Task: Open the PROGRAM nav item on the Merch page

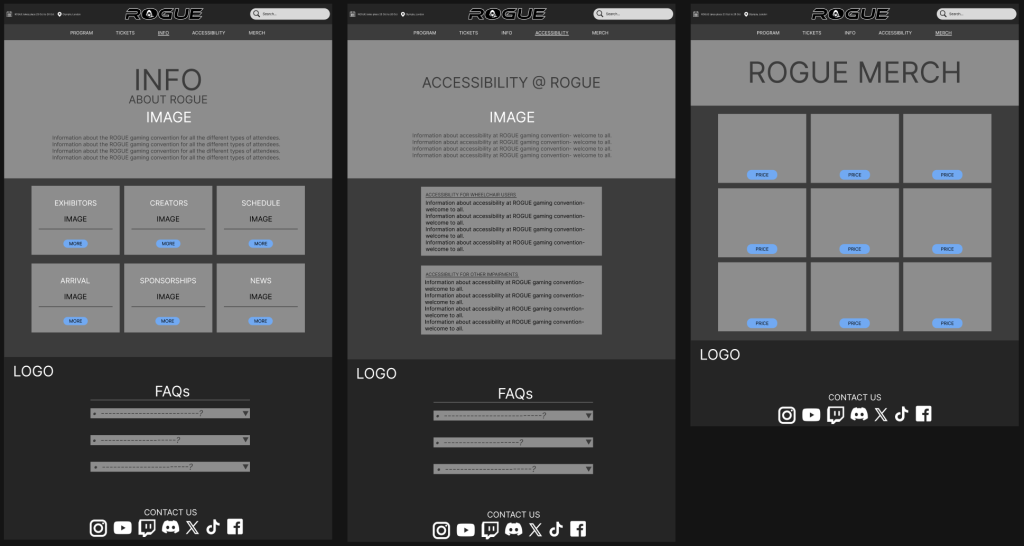Action: (x=768, y=33)
